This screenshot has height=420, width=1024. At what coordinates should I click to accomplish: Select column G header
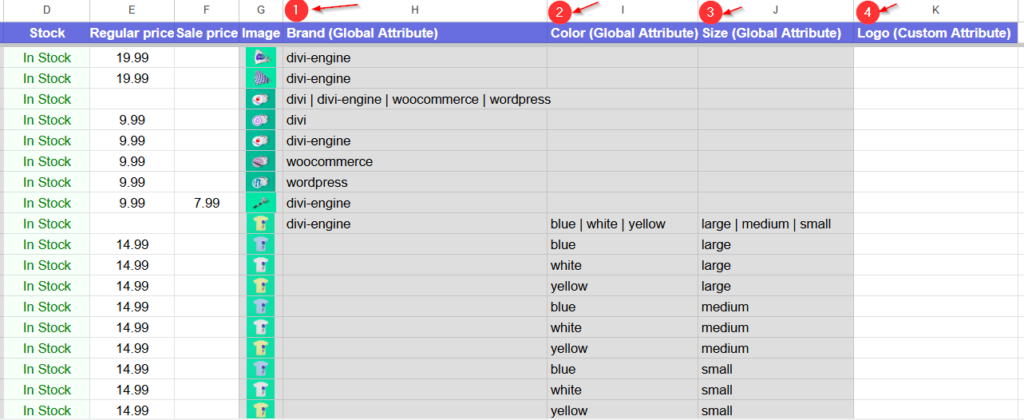click(261, 10)
